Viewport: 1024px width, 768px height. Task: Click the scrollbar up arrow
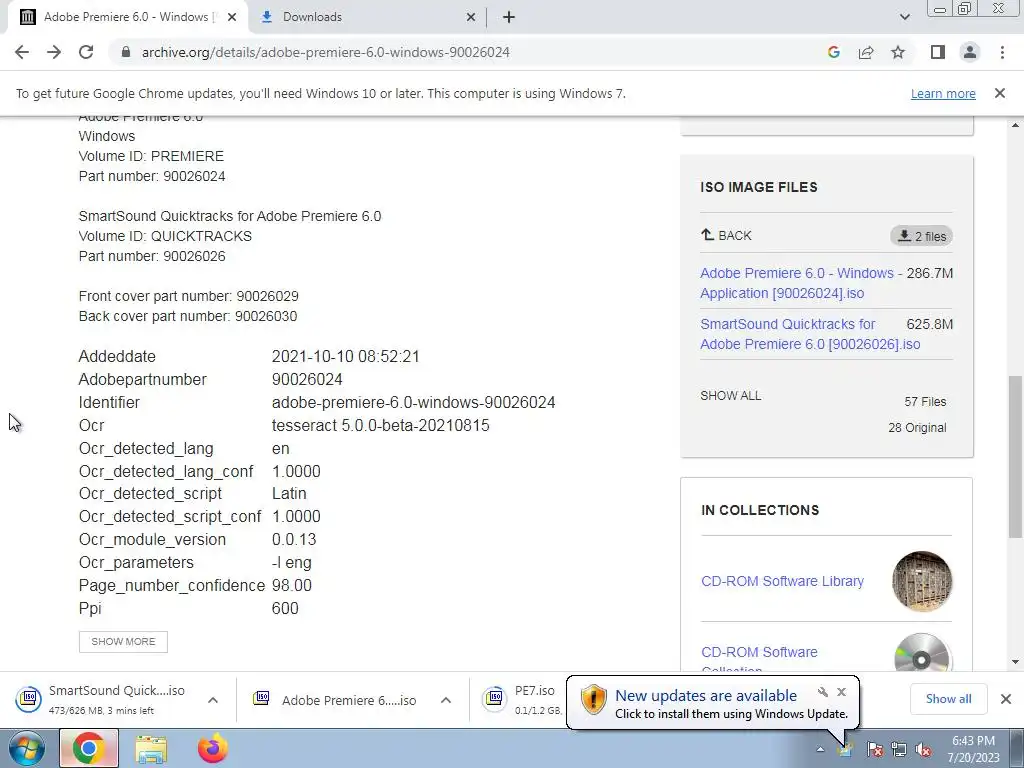pos(1016,125)
